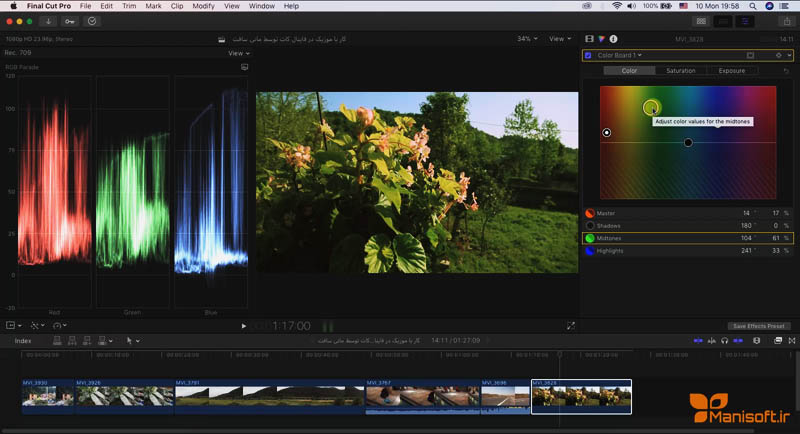This screenshot has width=800, height=434.
Task: Toggle solo headphones icon
Action: 724,341
